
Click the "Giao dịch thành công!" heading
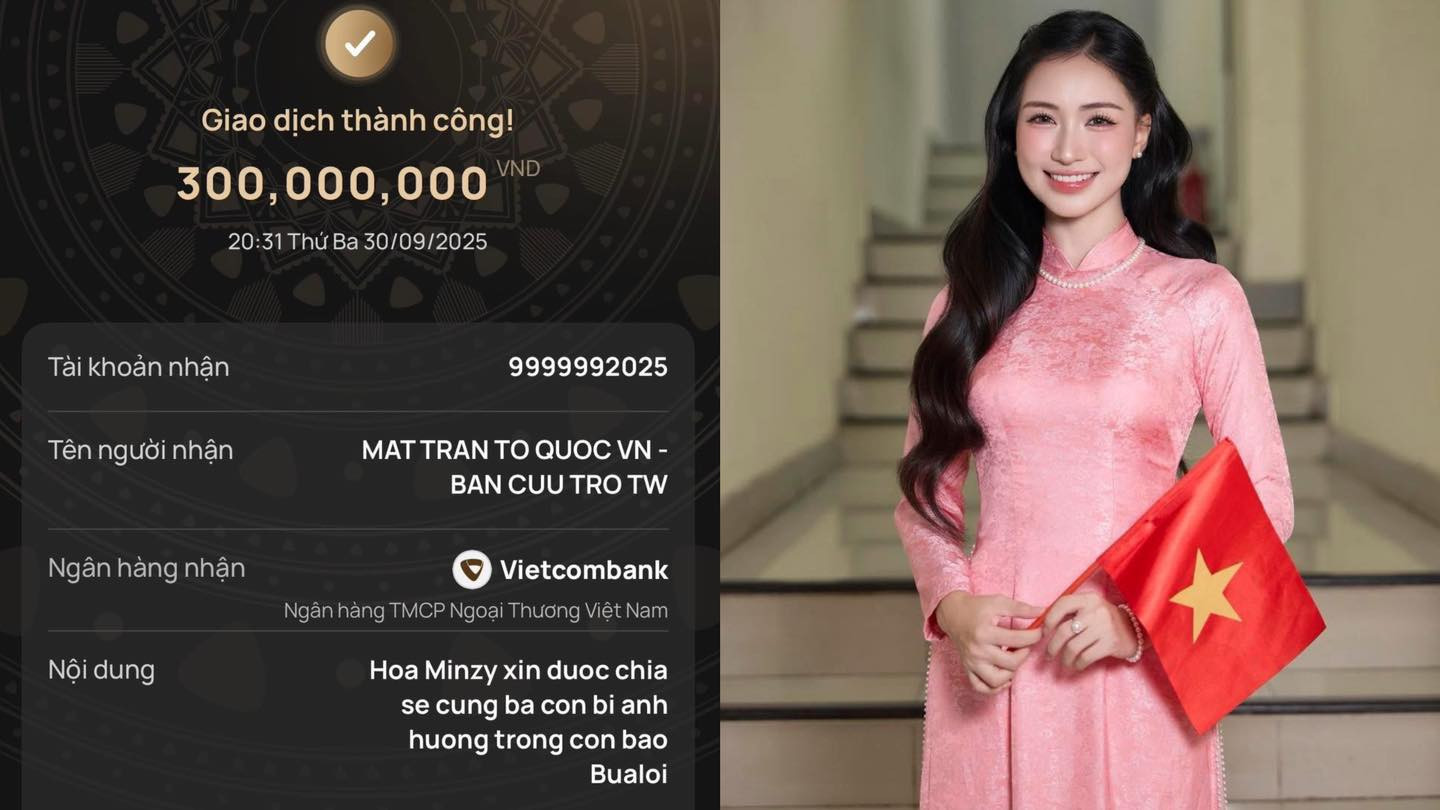358,121
